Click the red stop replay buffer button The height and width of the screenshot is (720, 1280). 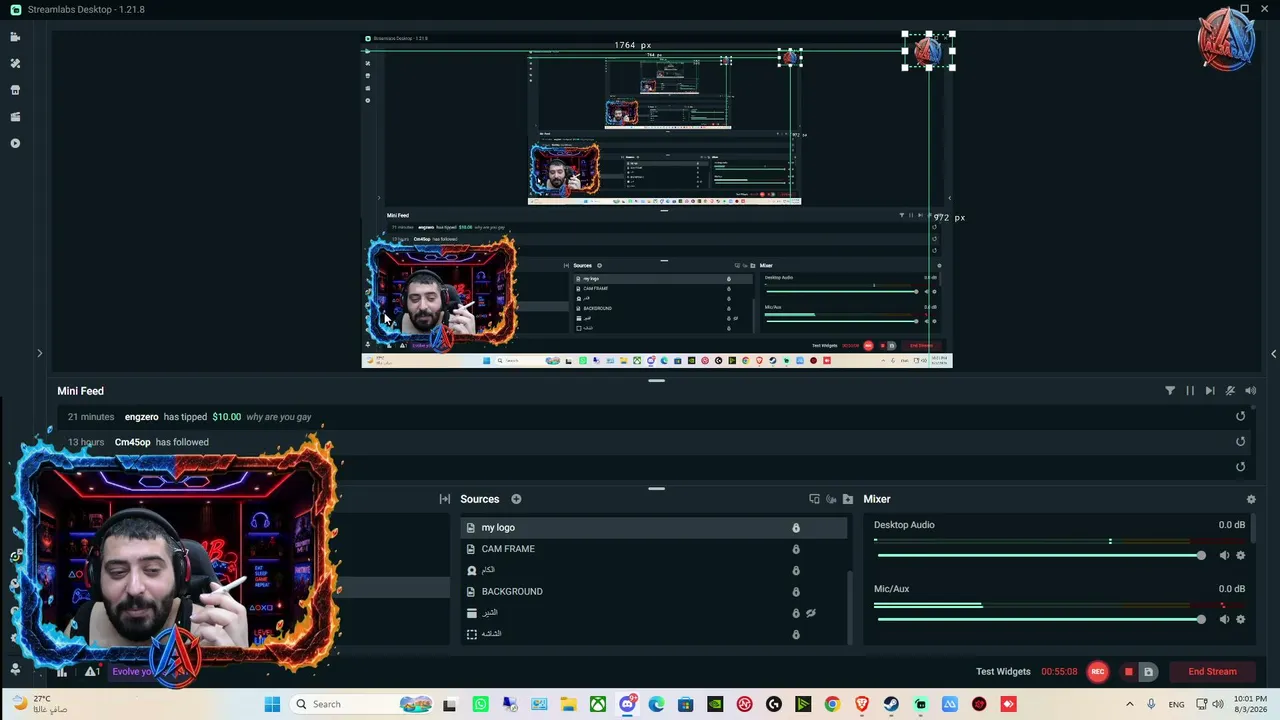pyautogui.click(x=1129, y=672)
